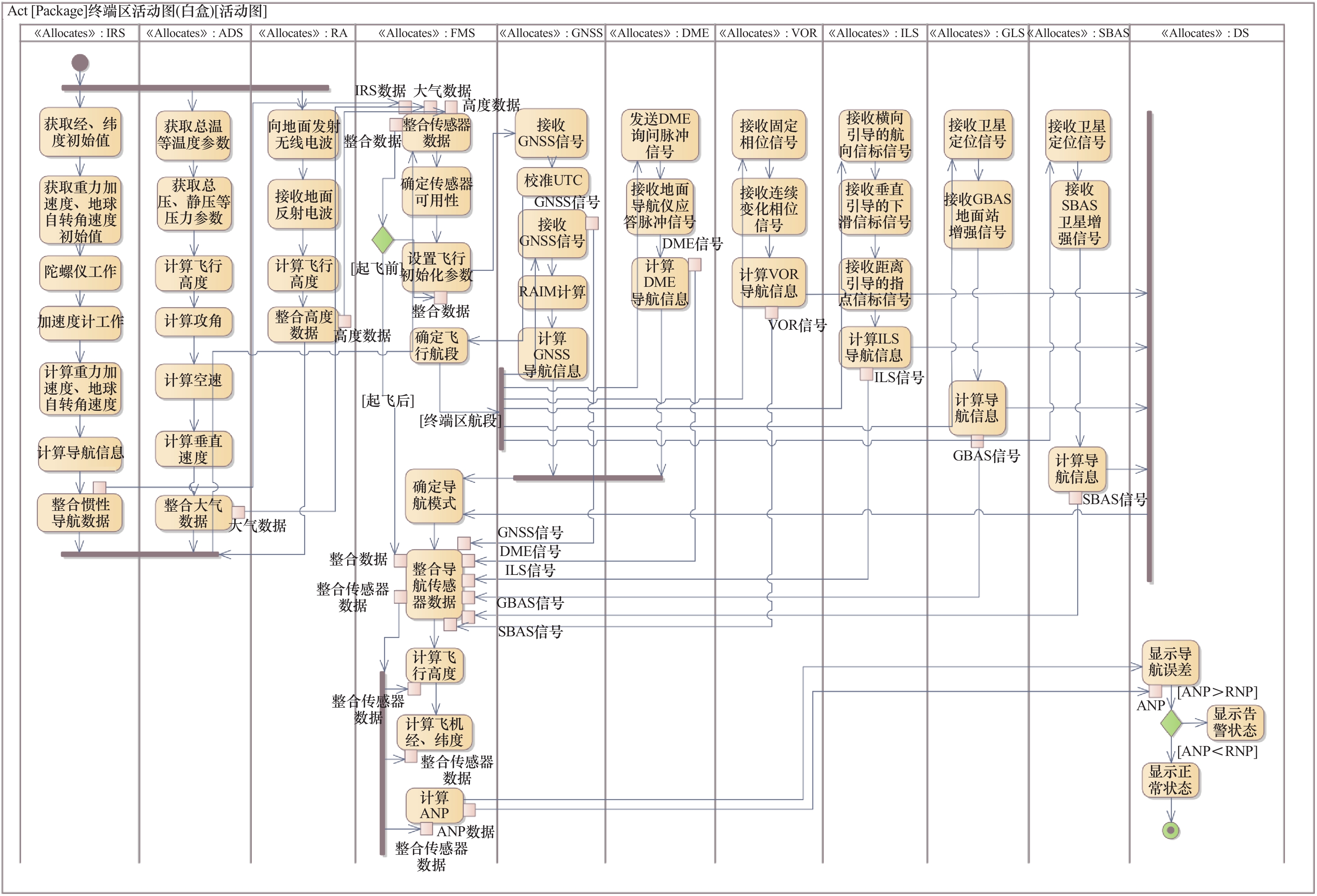Image resolution: width=1317 pixels, height=896 pixels.
Task: Select the 发送DME询问脉冲信号 action
Action: click(x=660, y=135)
